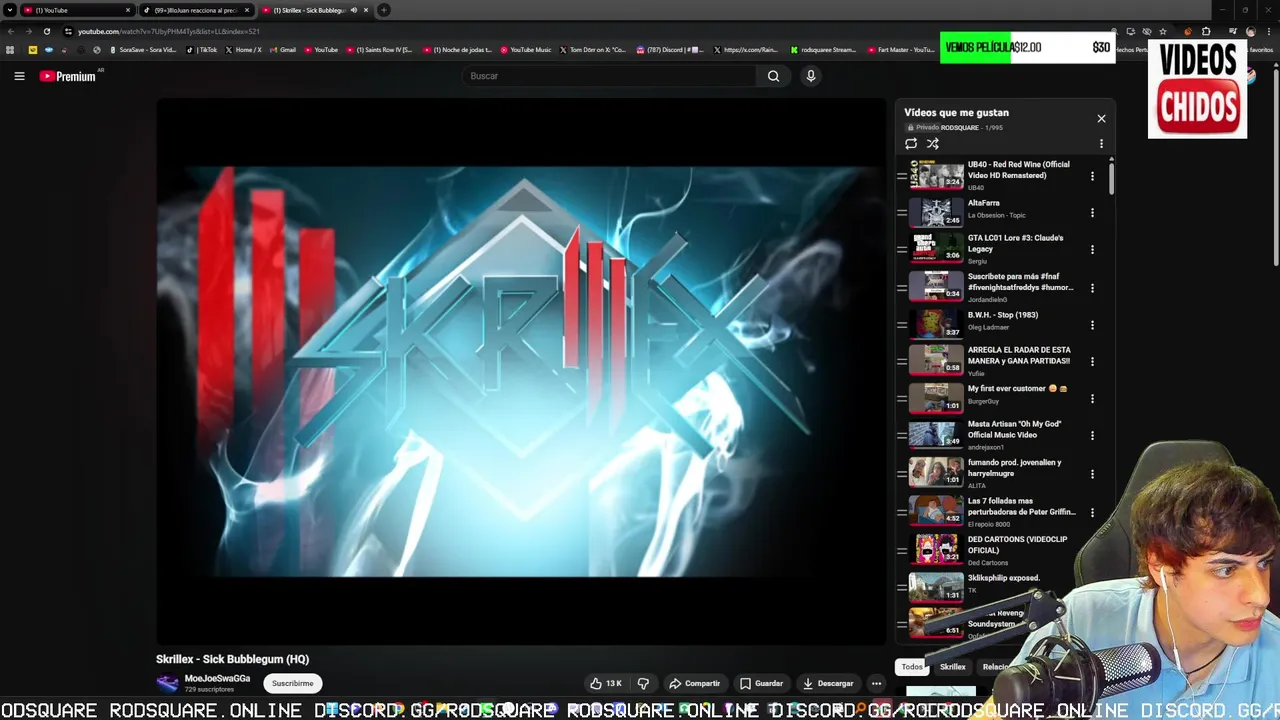Select the Skrillex filter chip
This screenshot has height=720, width=1280.
[x=953, y=667]
